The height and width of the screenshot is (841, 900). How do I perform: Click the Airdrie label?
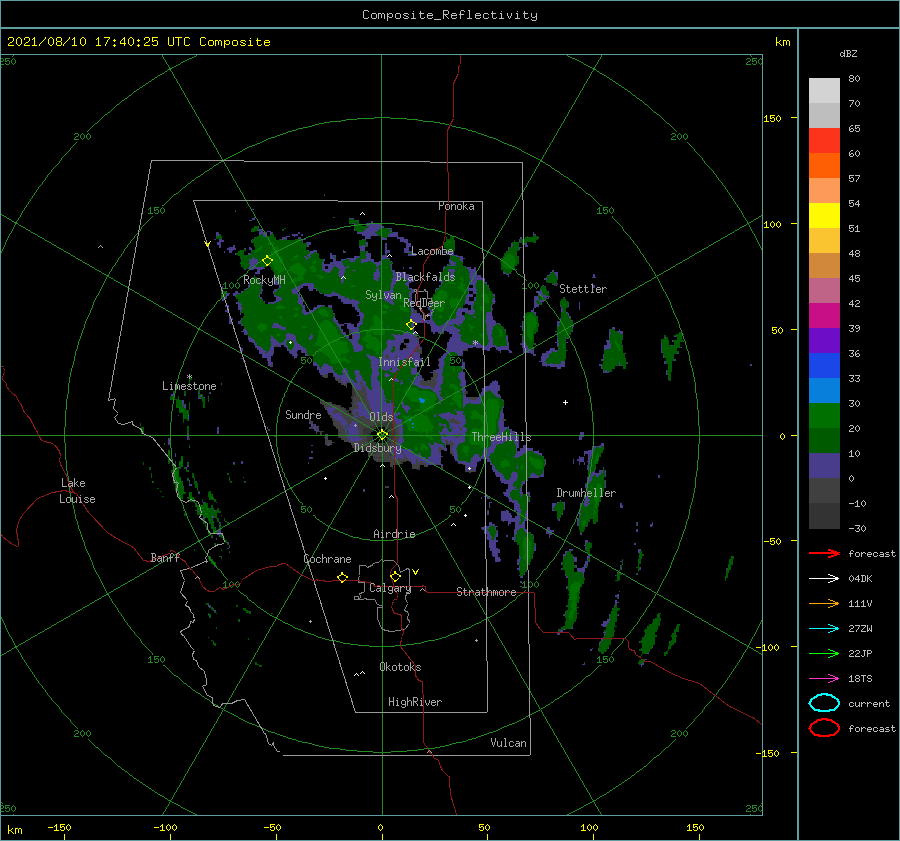tap(394, 534)
